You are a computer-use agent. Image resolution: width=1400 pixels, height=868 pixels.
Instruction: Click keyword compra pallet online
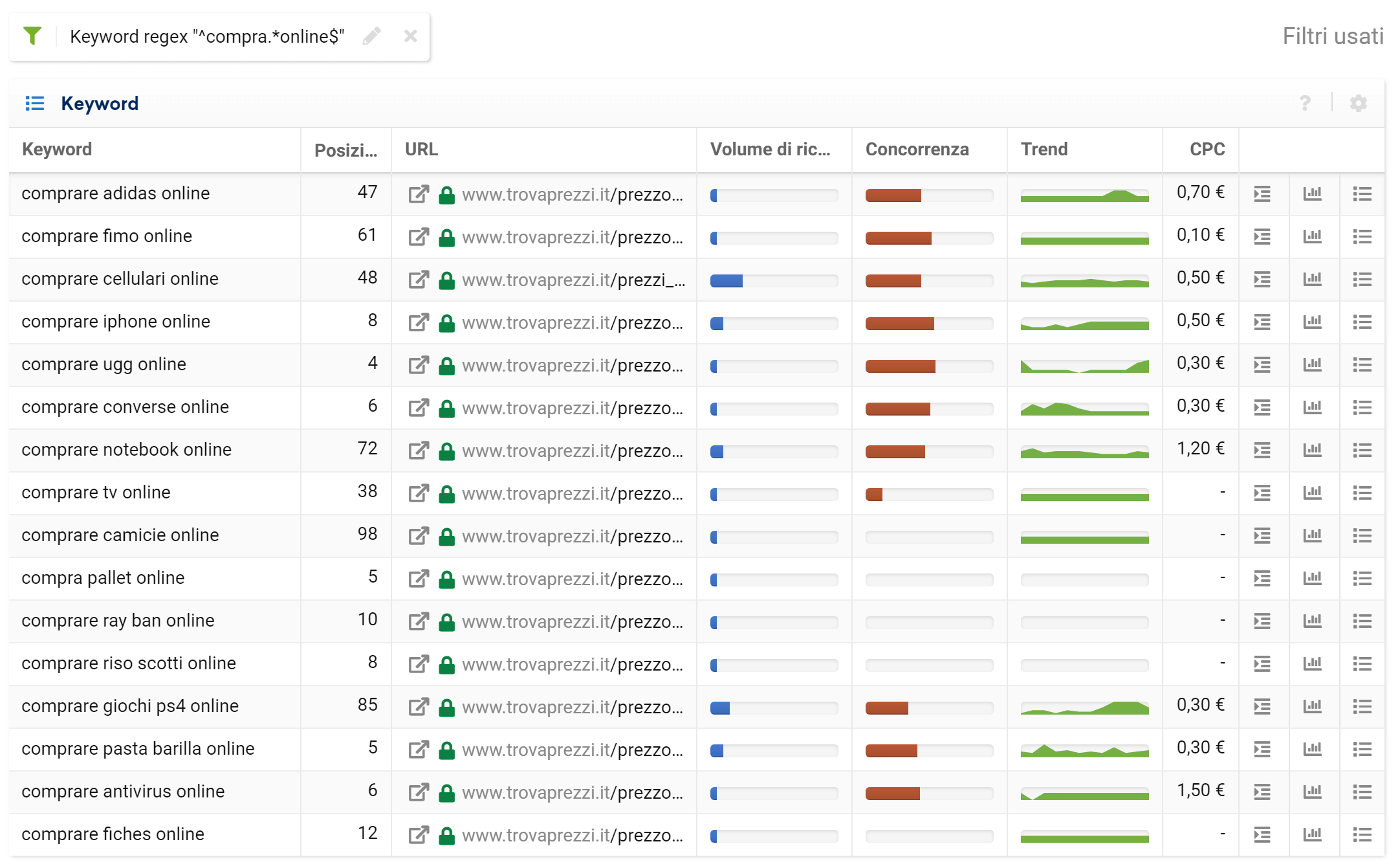103,578
